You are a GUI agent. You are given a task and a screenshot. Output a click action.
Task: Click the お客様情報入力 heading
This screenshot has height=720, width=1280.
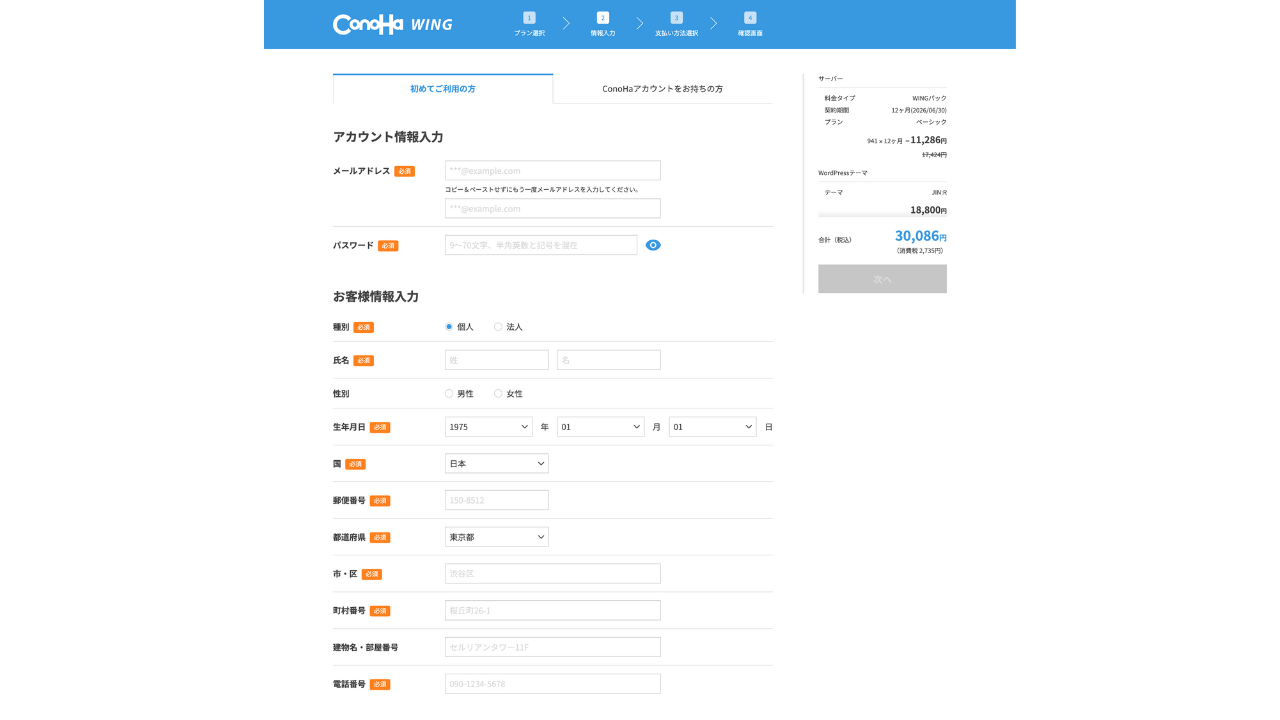(376, 297)
